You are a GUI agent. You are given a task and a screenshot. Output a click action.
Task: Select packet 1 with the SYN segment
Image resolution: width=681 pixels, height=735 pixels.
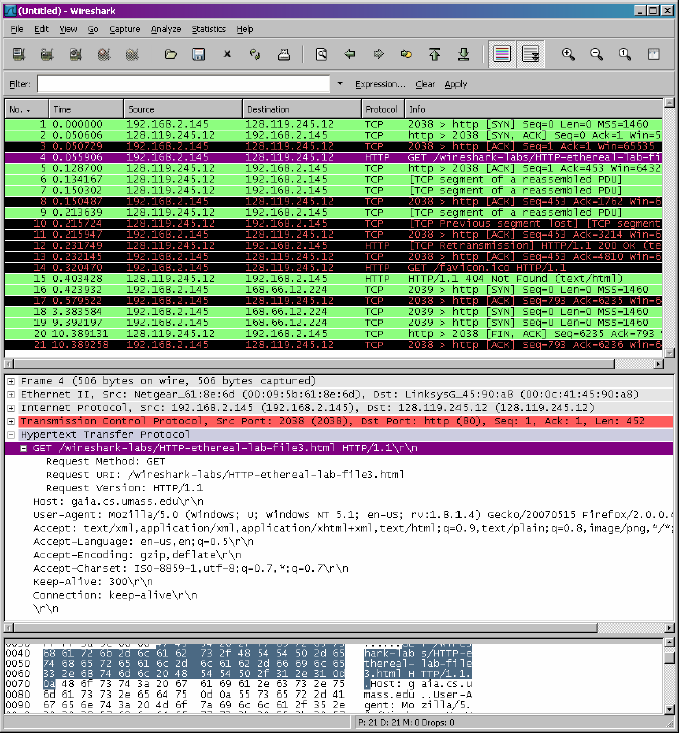click(x=334, y=124)
